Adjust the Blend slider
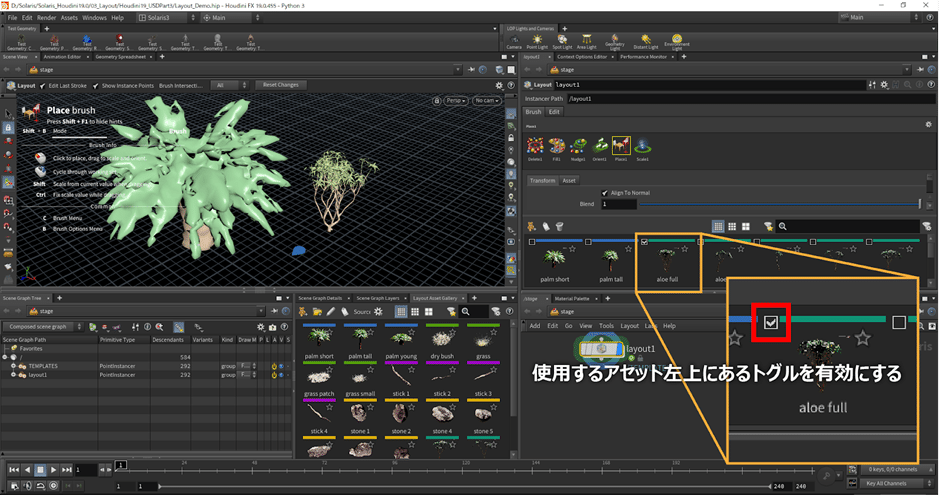 click(778, 204)
